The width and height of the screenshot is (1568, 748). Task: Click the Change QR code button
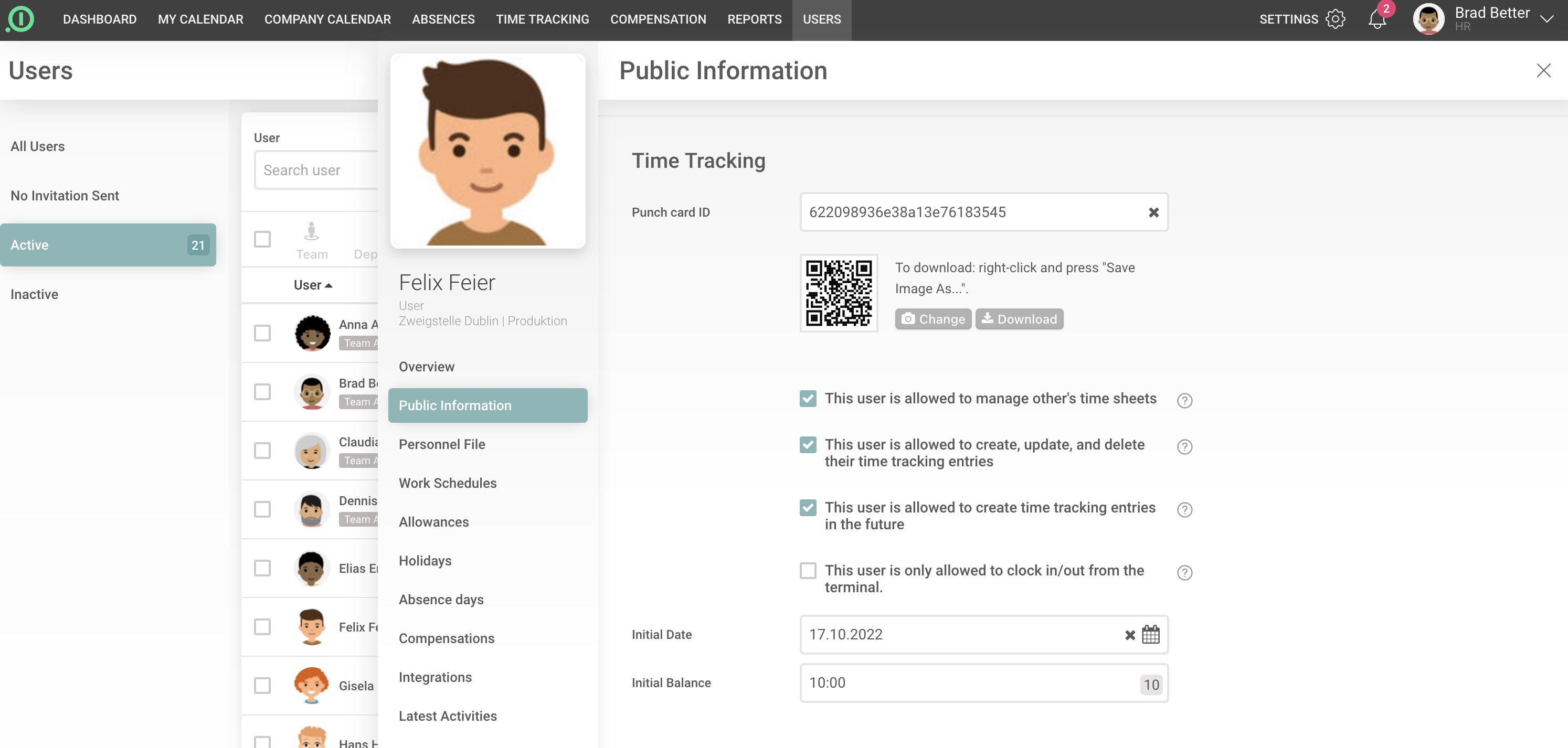[933, 319]
